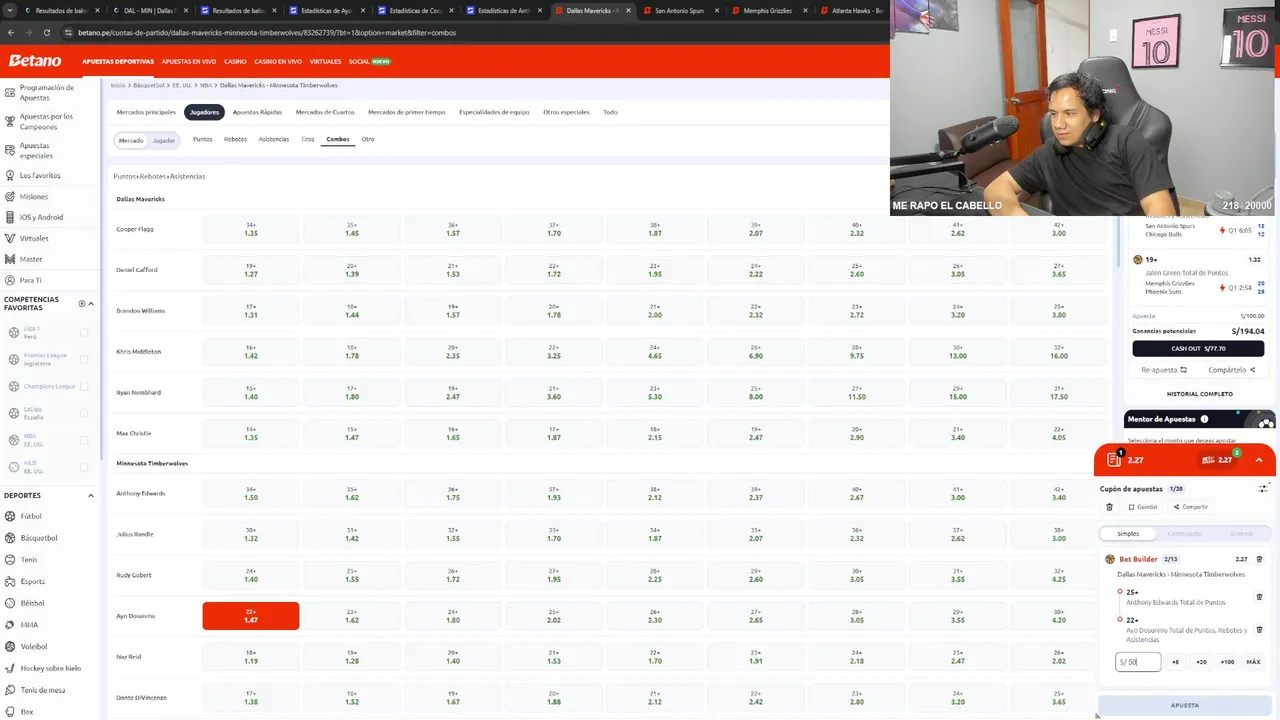Open Apuestas en Vivo in top menu
This screenshot has height=720, width=1280.
(x=189, y=61)
